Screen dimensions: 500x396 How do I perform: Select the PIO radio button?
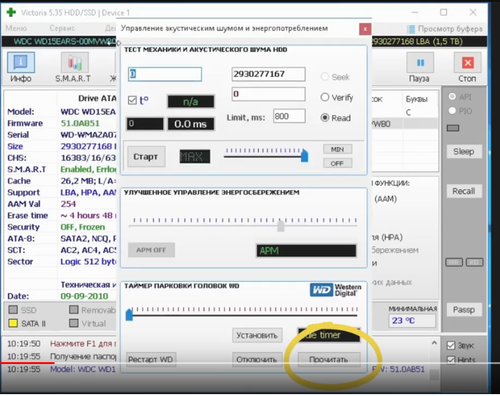[460, 111]
